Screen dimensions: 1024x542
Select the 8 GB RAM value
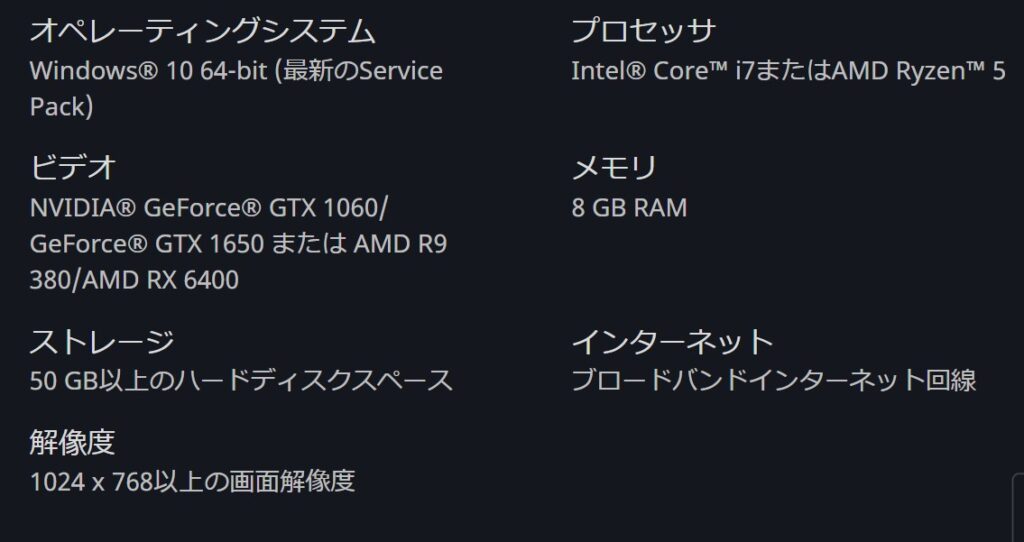point(630,208)
